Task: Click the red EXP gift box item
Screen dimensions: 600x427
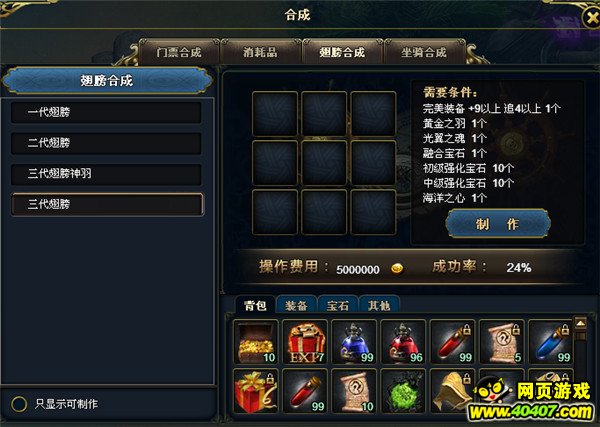Action: pyautogui.click(x=305, y=342)
